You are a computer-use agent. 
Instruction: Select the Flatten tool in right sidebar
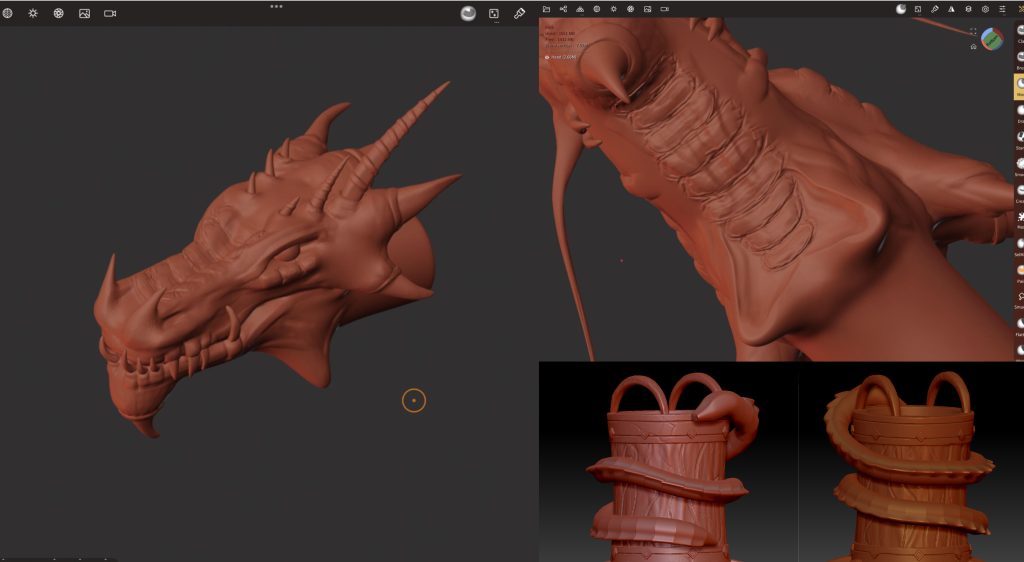pyautogui.click(x=1019, y=323)
